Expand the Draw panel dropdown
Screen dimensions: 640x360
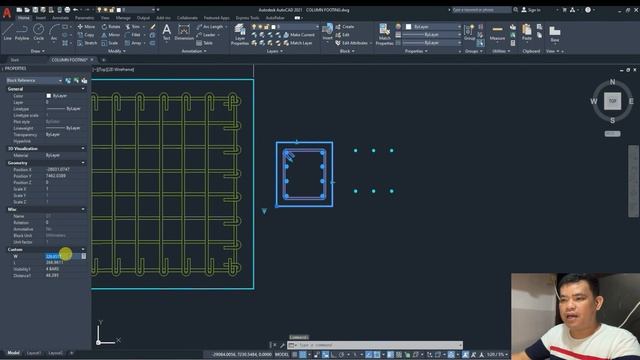[38, 51]
